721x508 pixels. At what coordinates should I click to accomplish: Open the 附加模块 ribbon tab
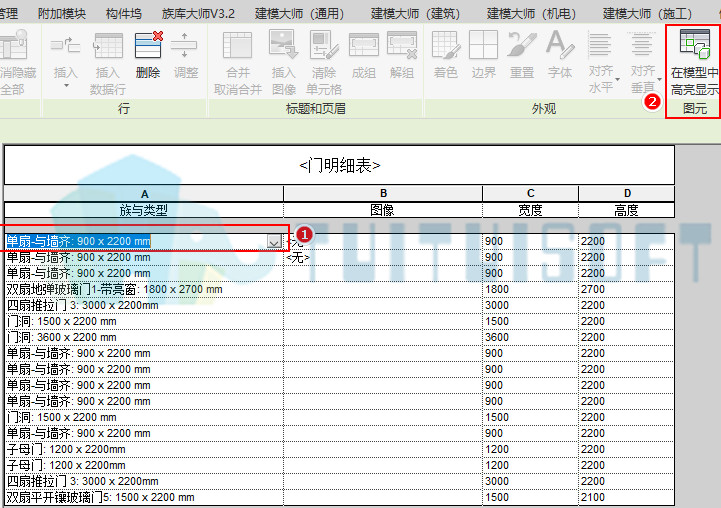click(x=62, y=13)
